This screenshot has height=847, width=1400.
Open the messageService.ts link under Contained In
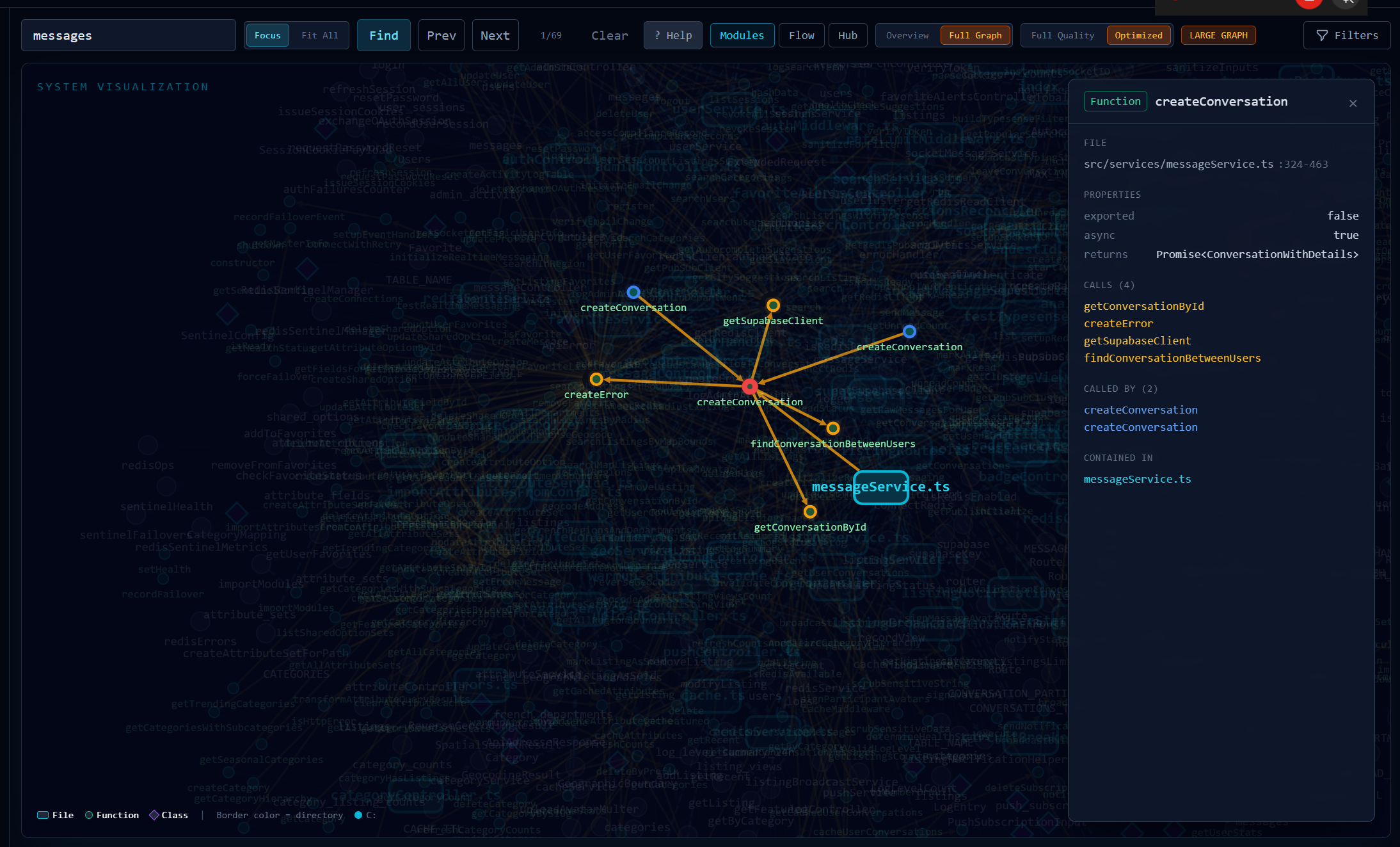pyautogui.click(x=1137, y=479)
